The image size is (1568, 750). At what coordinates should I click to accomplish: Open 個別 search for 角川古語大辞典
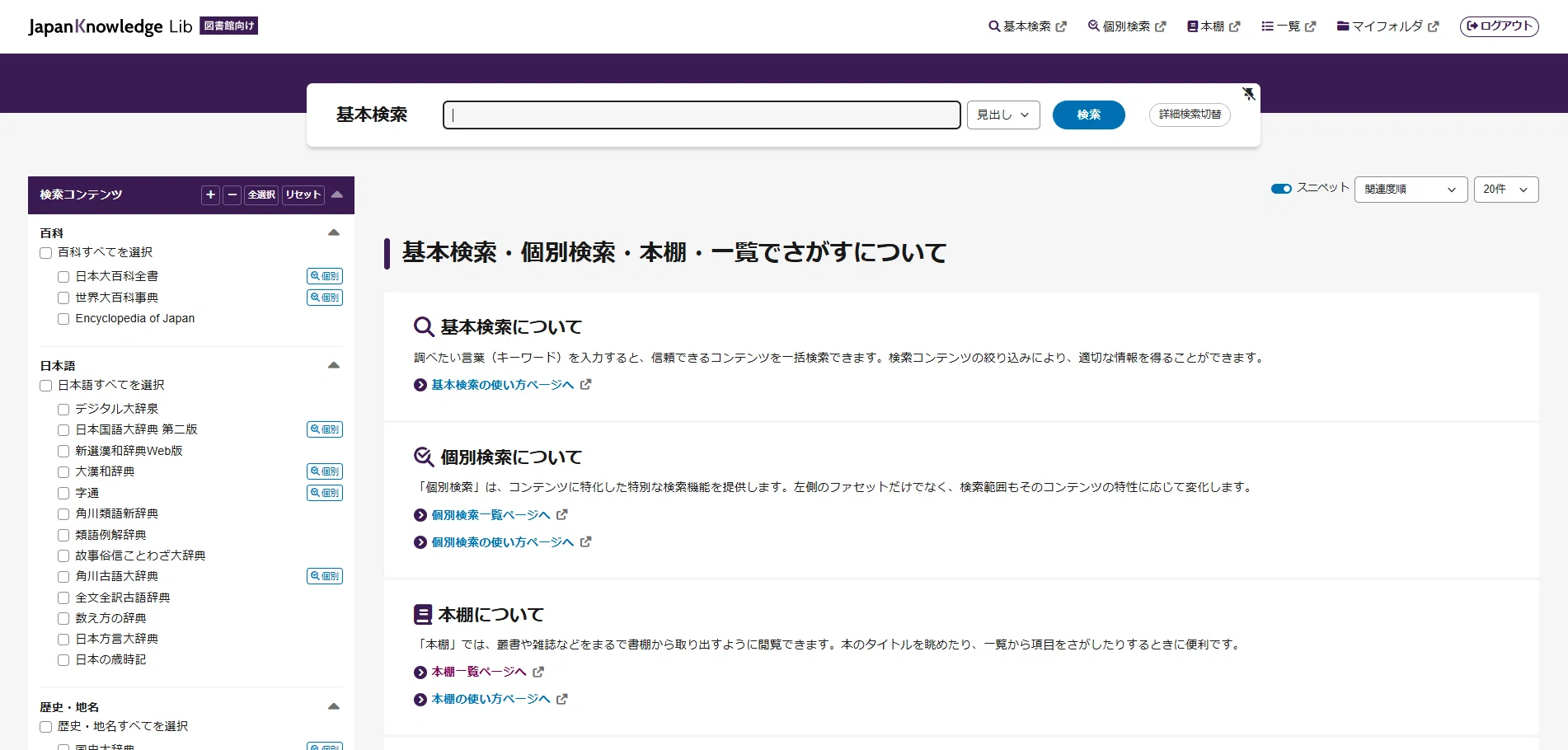click(x=325, y=576)
